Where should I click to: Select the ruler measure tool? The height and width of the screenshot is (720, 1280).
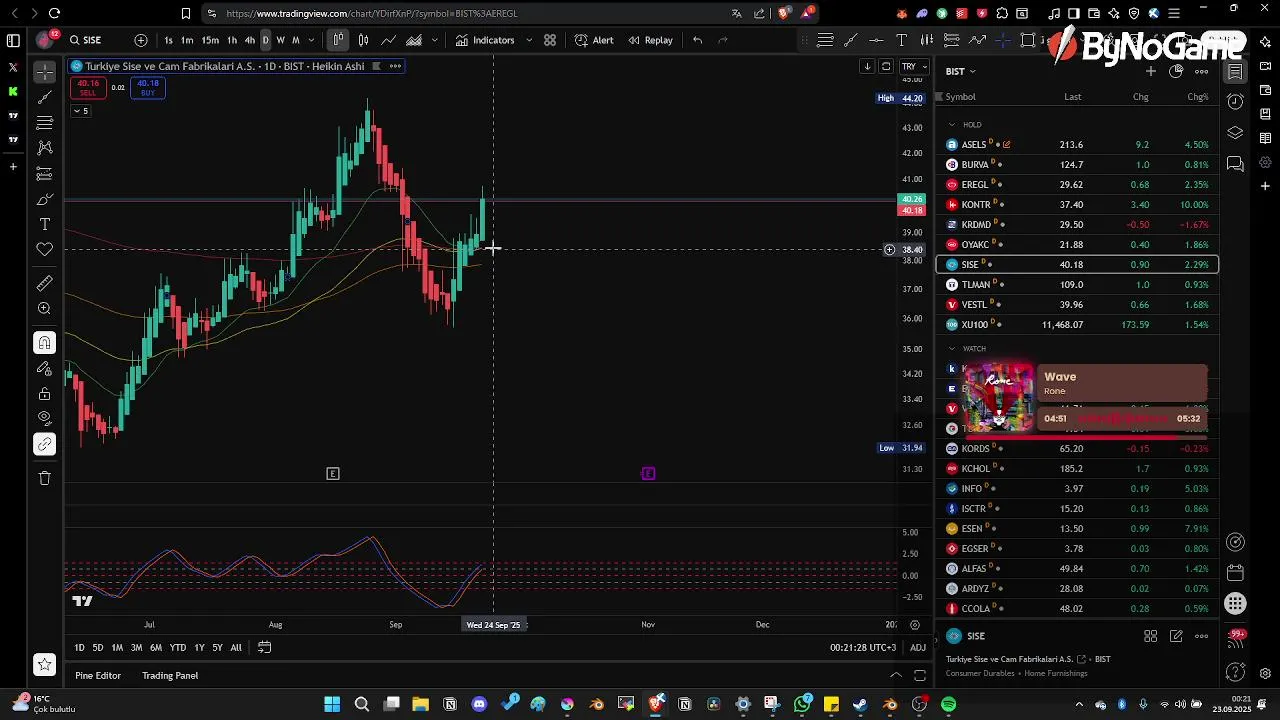click(44, 284)
